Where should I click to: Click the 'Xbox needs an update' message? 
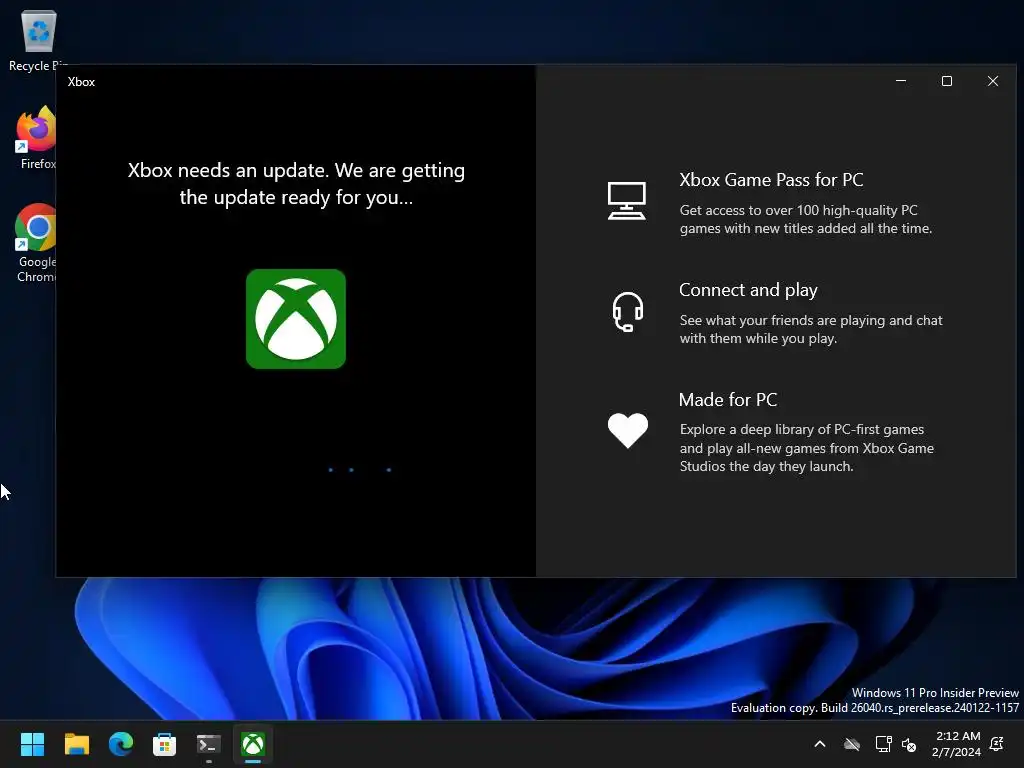pos(296,184)
